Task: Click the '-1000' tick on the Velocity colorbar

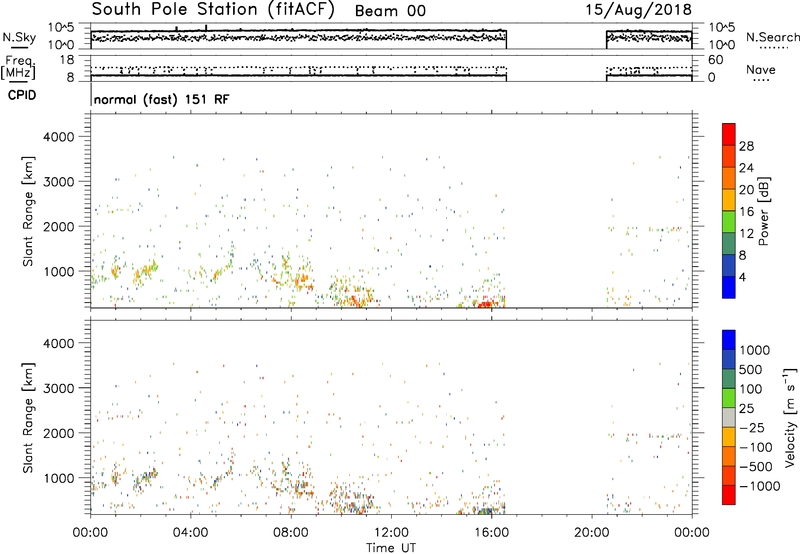Action: [760, 486]
